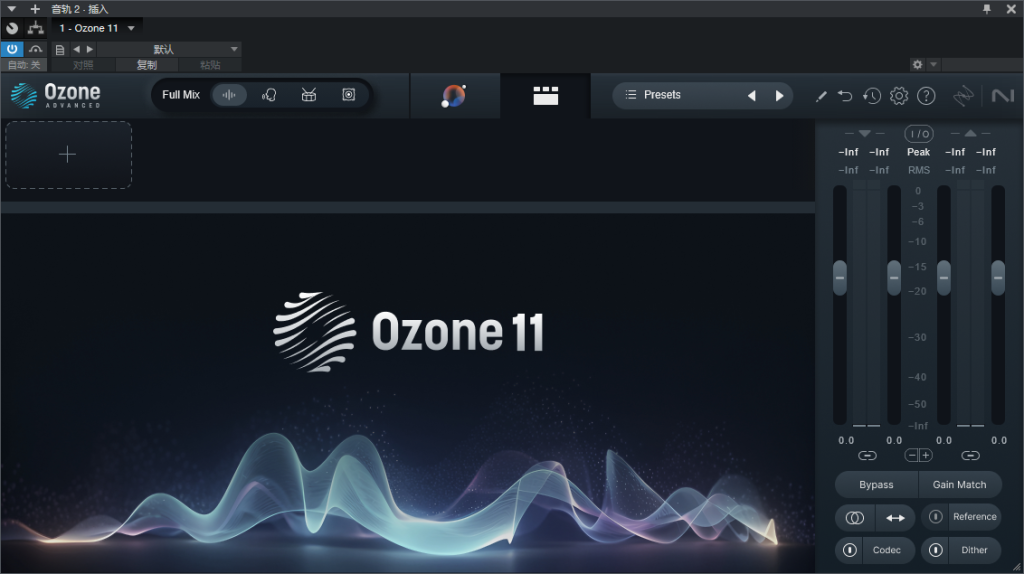
Task: Select the bass speaker stem focus icon
Action: point(349,95)
